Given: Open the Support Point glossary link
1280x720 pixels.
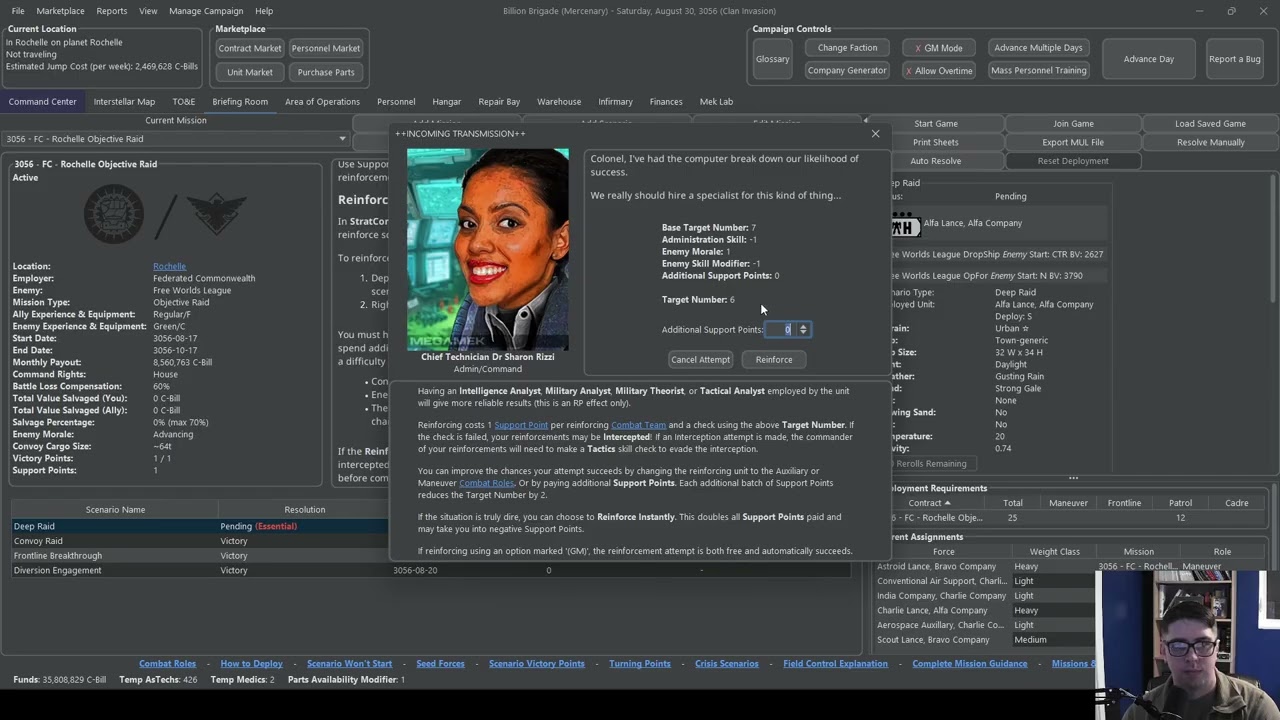Looking at the screenshot, I should tap(521, 425).
